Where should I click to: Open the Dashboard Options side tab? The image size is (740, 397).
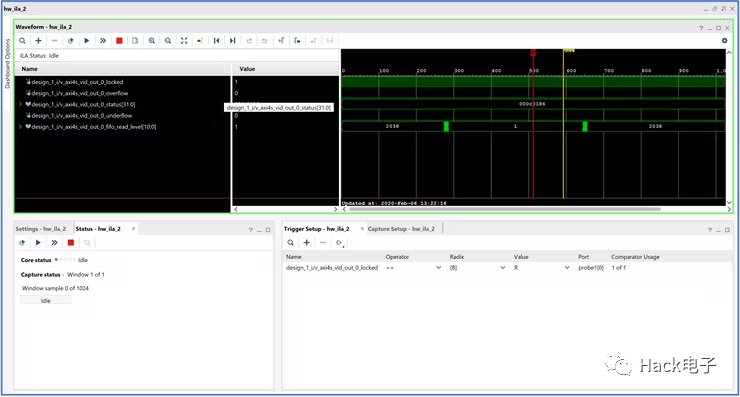click(x=7, y=63)
